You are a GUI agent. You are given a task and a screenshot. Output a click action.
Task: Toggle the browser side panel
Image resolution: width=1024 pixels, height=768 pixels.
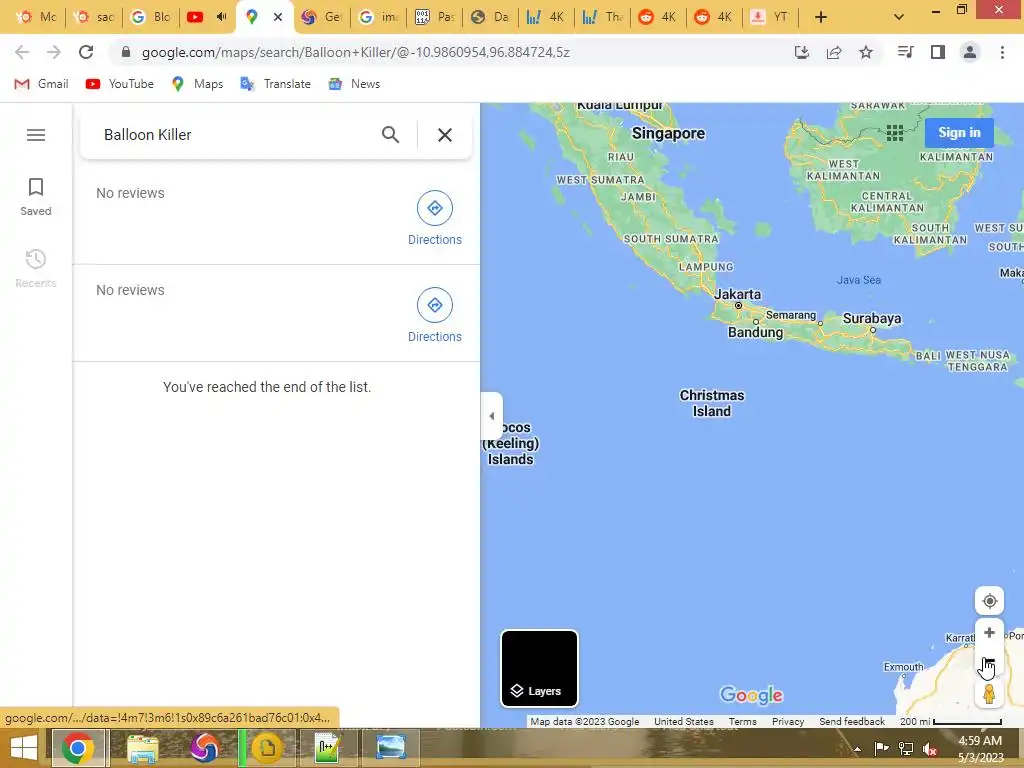(x=938, y=52)
